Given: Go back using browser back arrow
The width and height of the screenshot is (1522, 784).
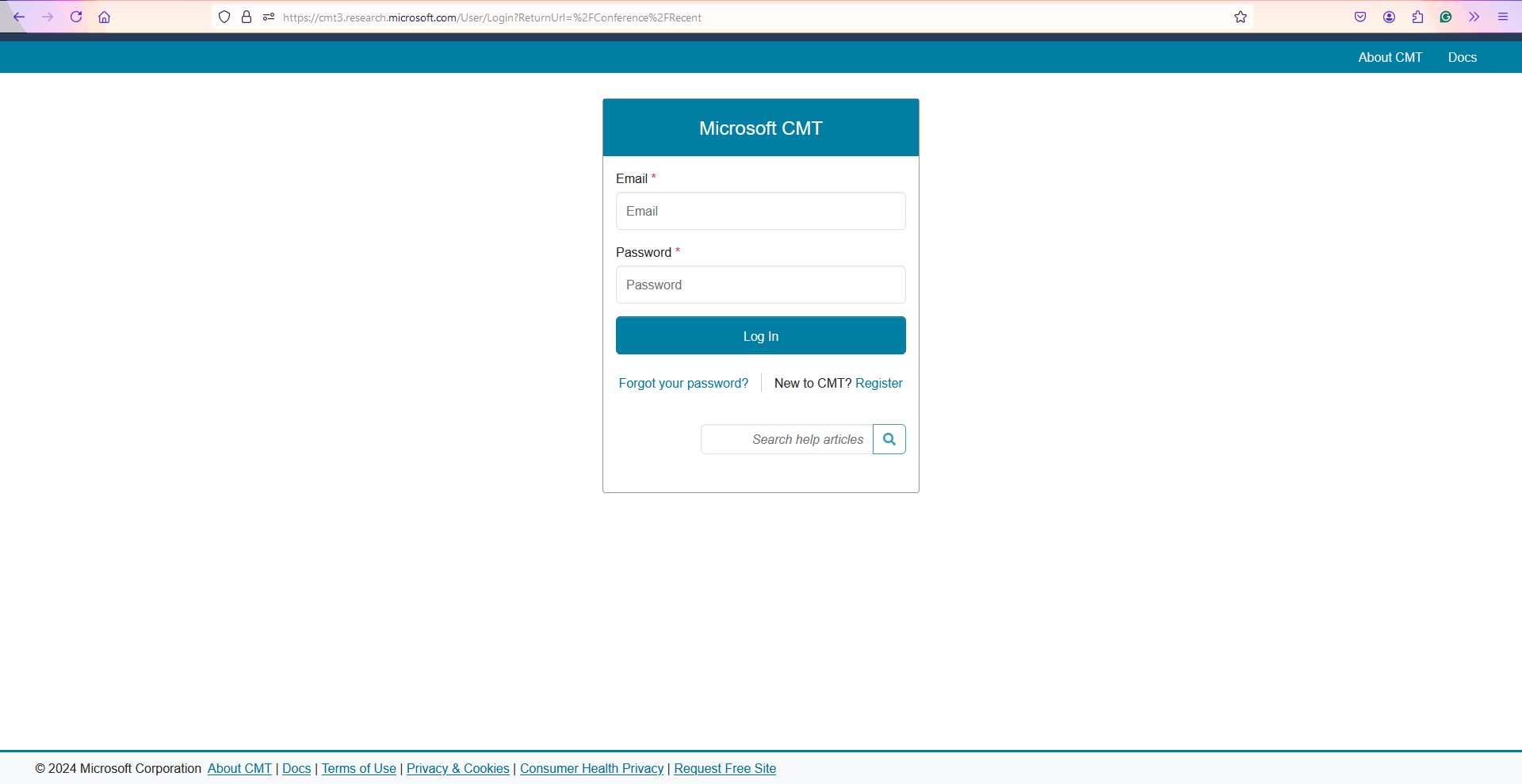Looking at the screenshot, I should pyautogui.click(x=19, y=17).
